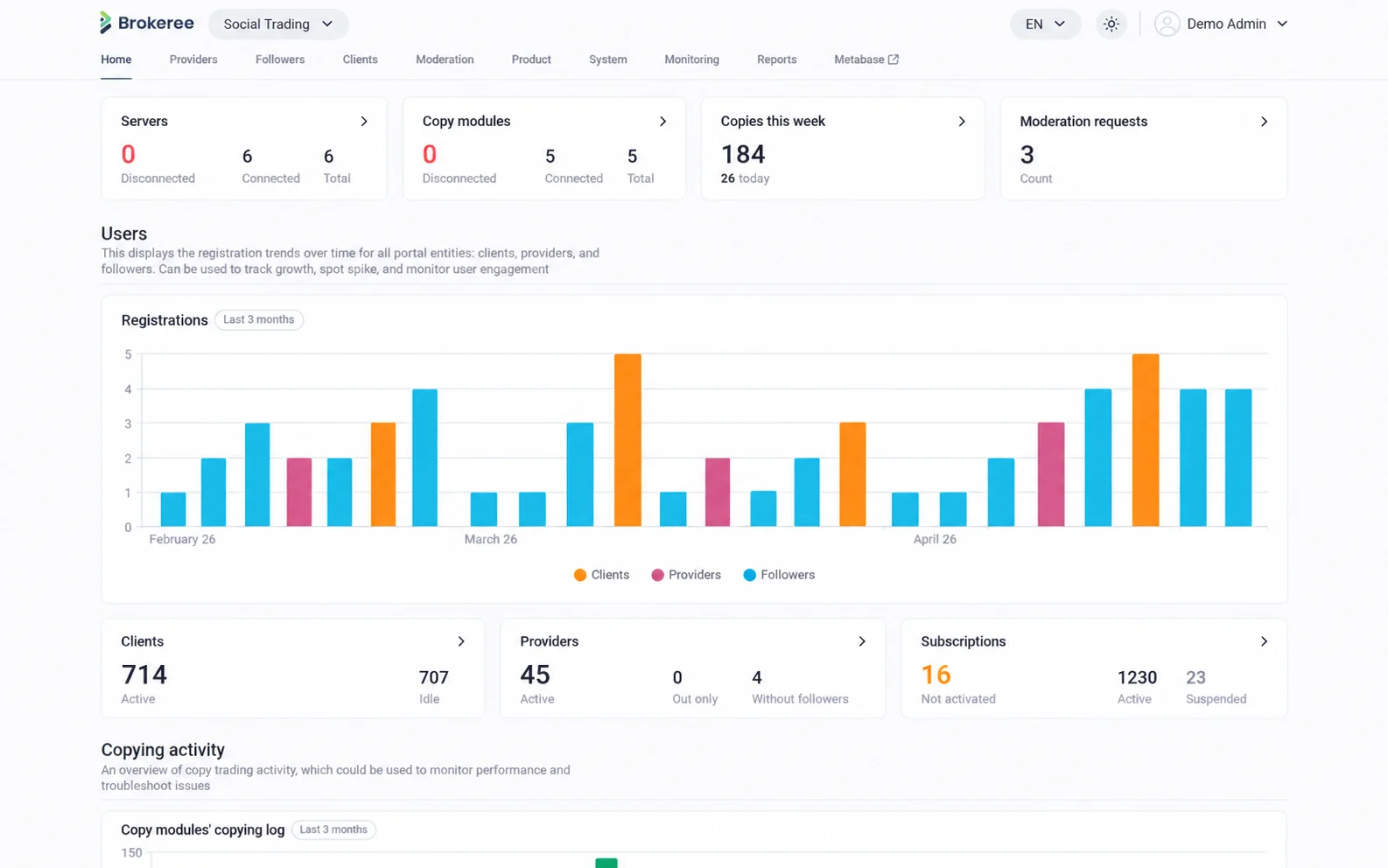Toggle the light/dark theme sun icon
Viewport: 1388px width, 868px height.
(1111, 24)
